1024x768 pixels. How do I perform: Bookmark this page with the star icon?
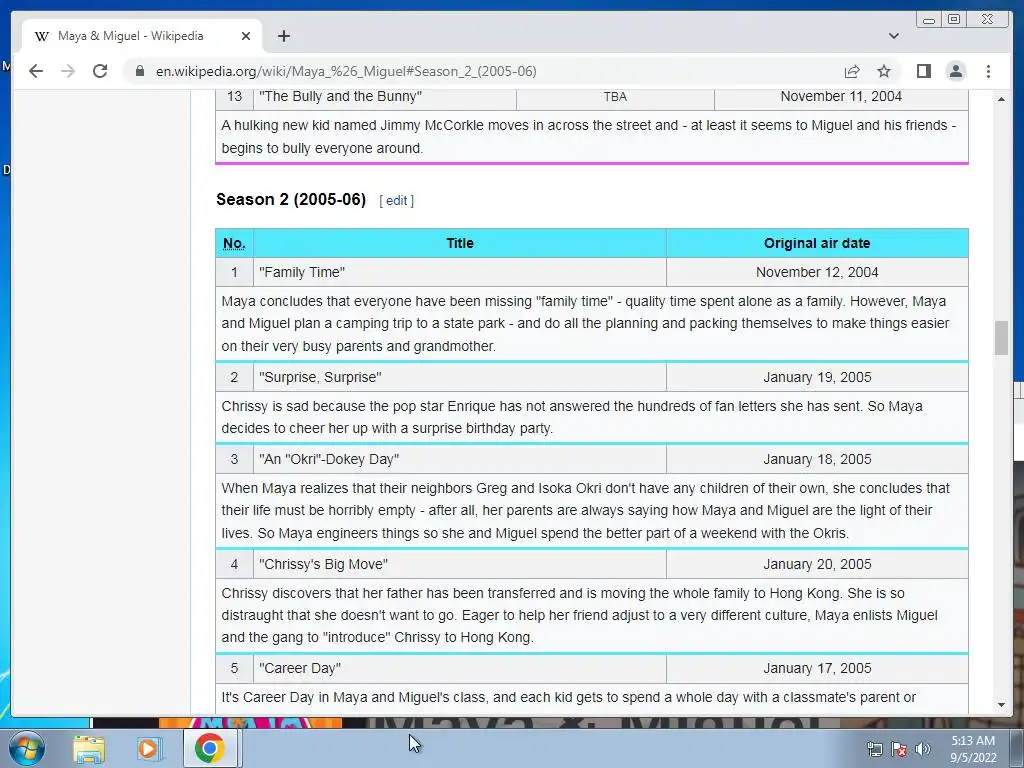[x=884, y=71]
